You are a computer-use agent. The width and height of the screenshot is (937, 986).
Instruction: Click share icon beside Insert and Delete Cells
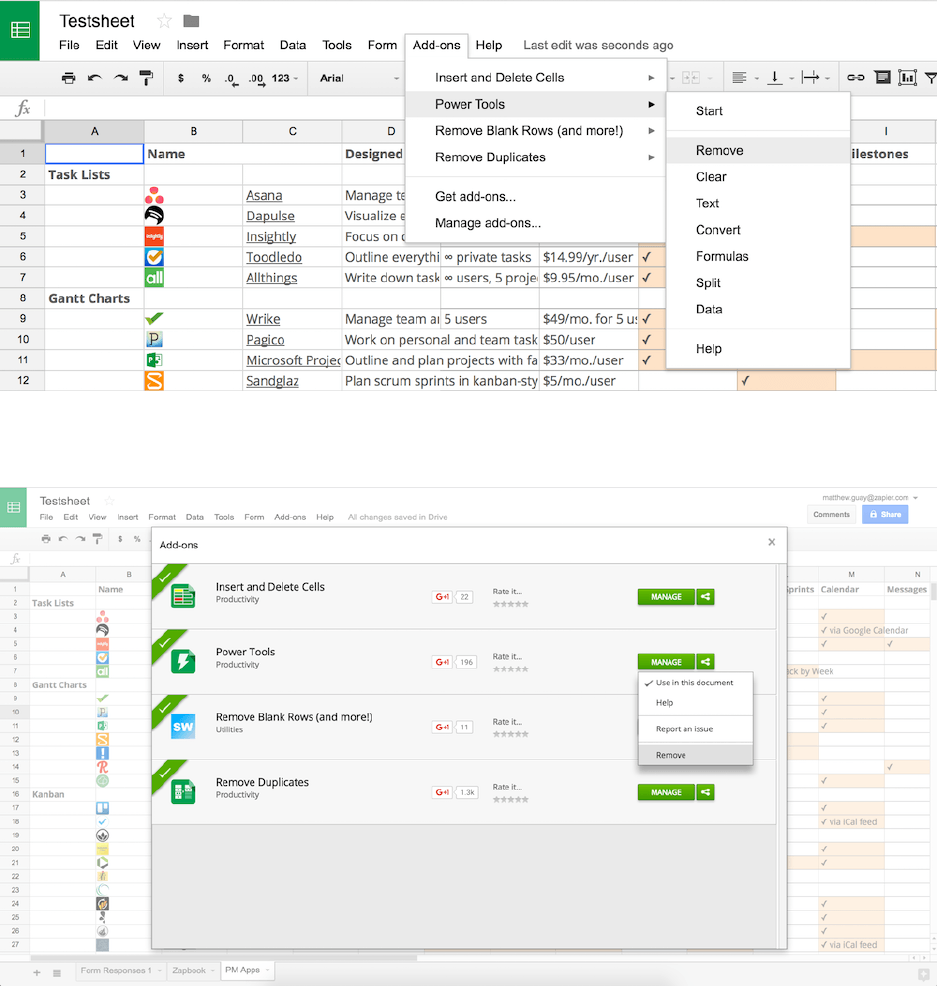[x=706, y=597]
